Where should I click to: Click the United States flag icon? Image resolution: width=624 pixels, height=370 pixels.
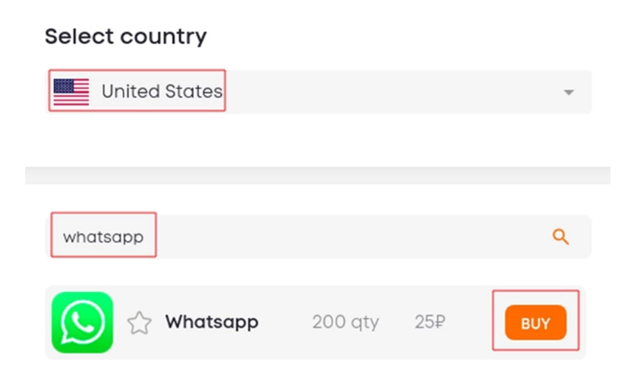[71, 92]
